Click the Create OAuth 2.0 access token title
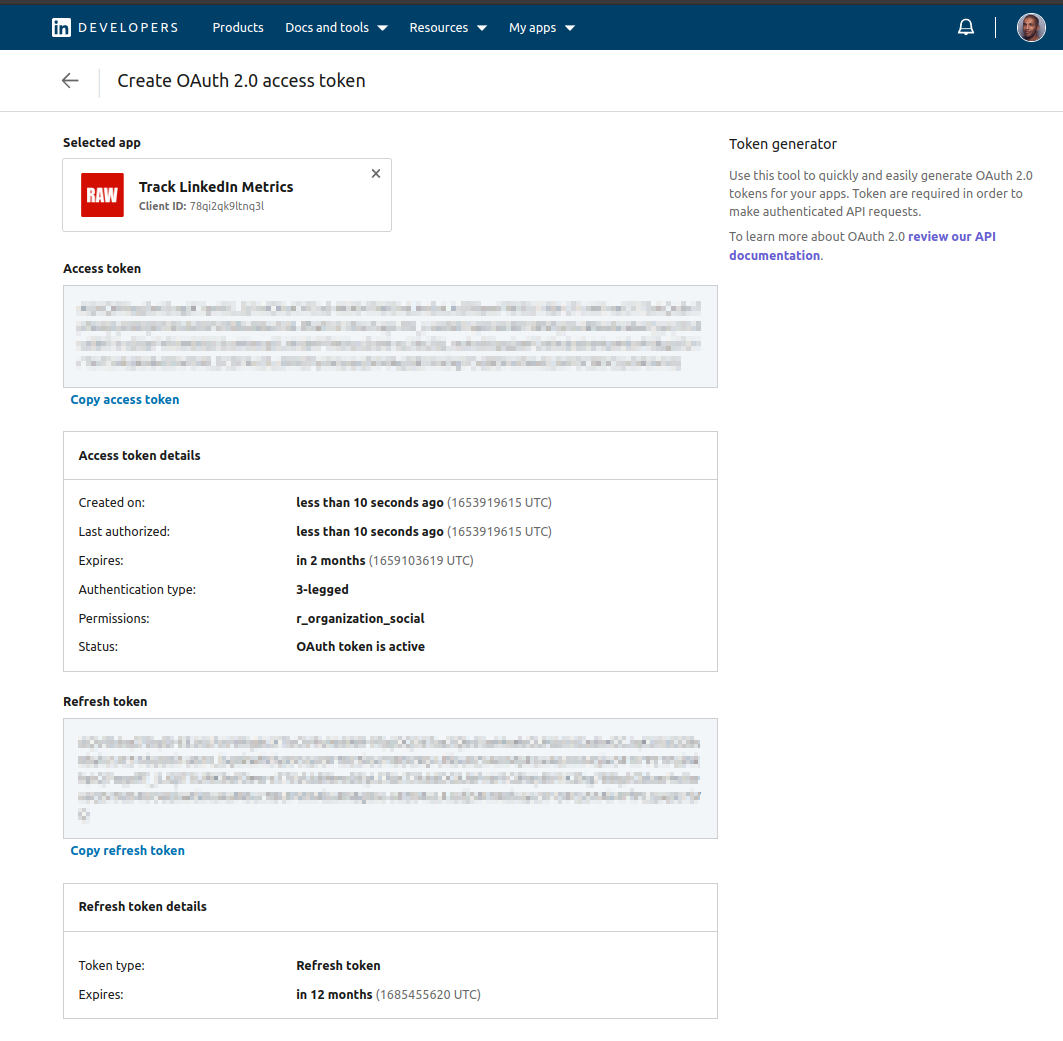The height and width of the screenshot is (1041, 1063). click(x=241, y=81)
